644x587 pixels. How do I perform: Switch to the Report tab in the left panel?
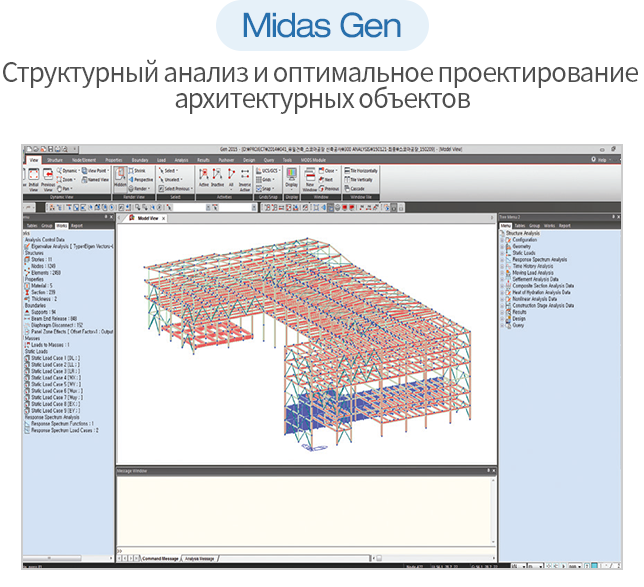click(77, 226)
